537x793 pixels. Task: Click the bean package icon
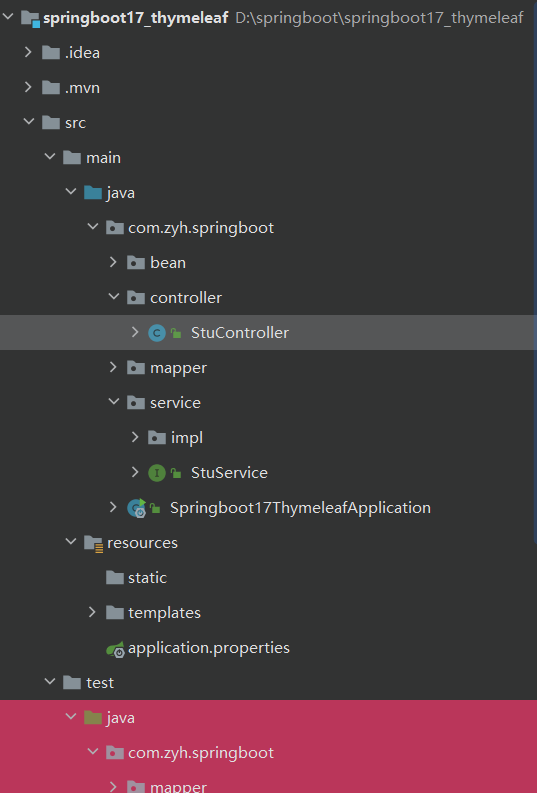click(x=136, y=263)
